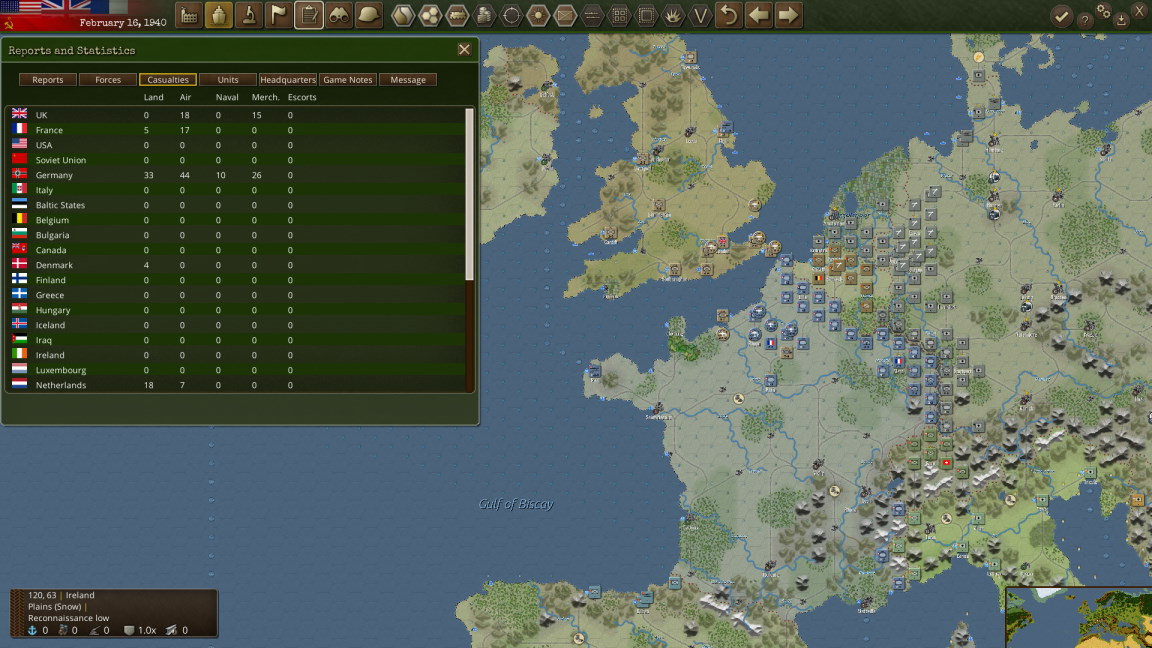Toggle the envelope messages hex icon

click(565, 15)
